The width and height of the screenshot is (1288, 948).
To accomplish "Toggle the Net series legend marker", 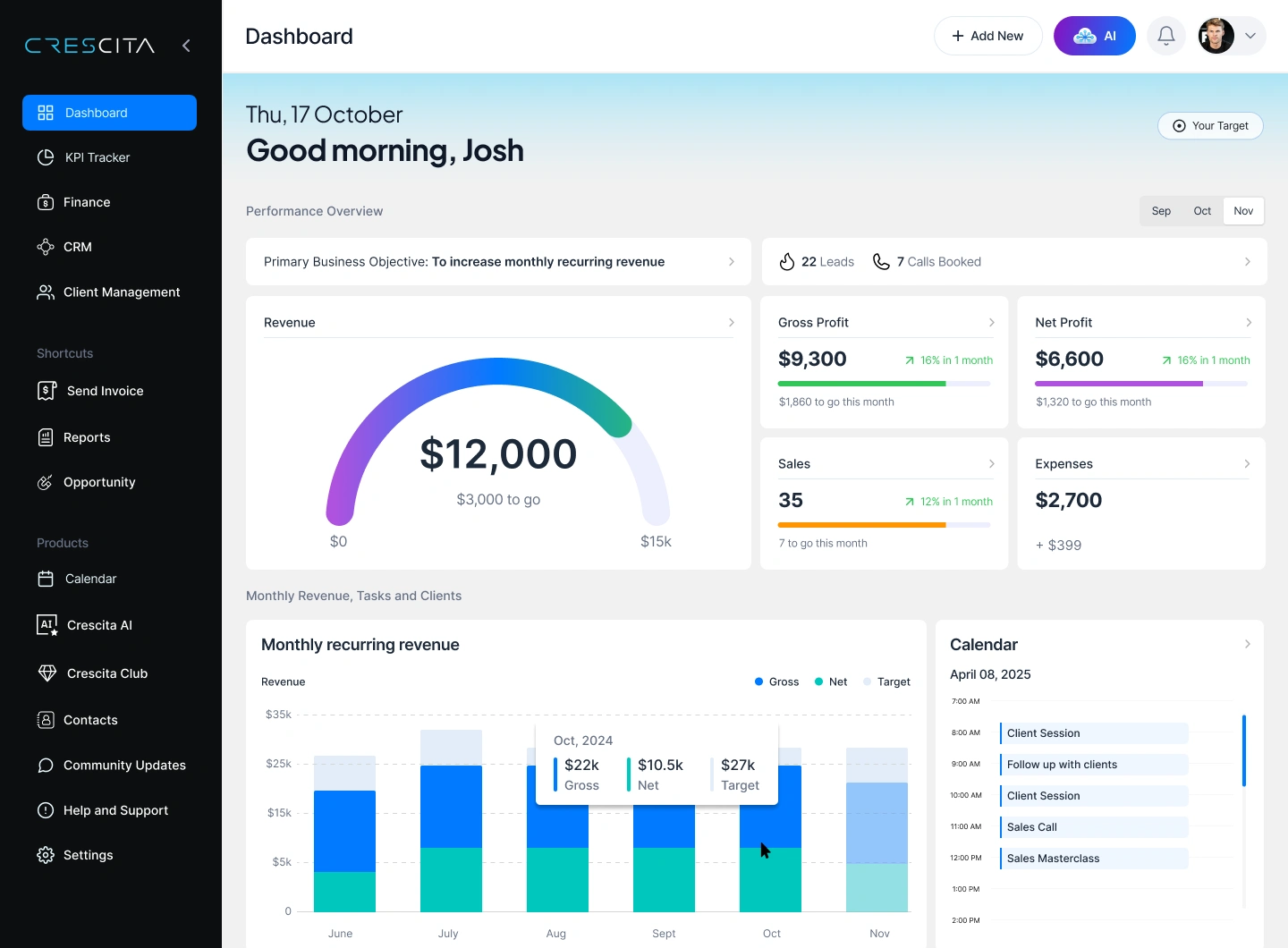I will tap(818, 681).
